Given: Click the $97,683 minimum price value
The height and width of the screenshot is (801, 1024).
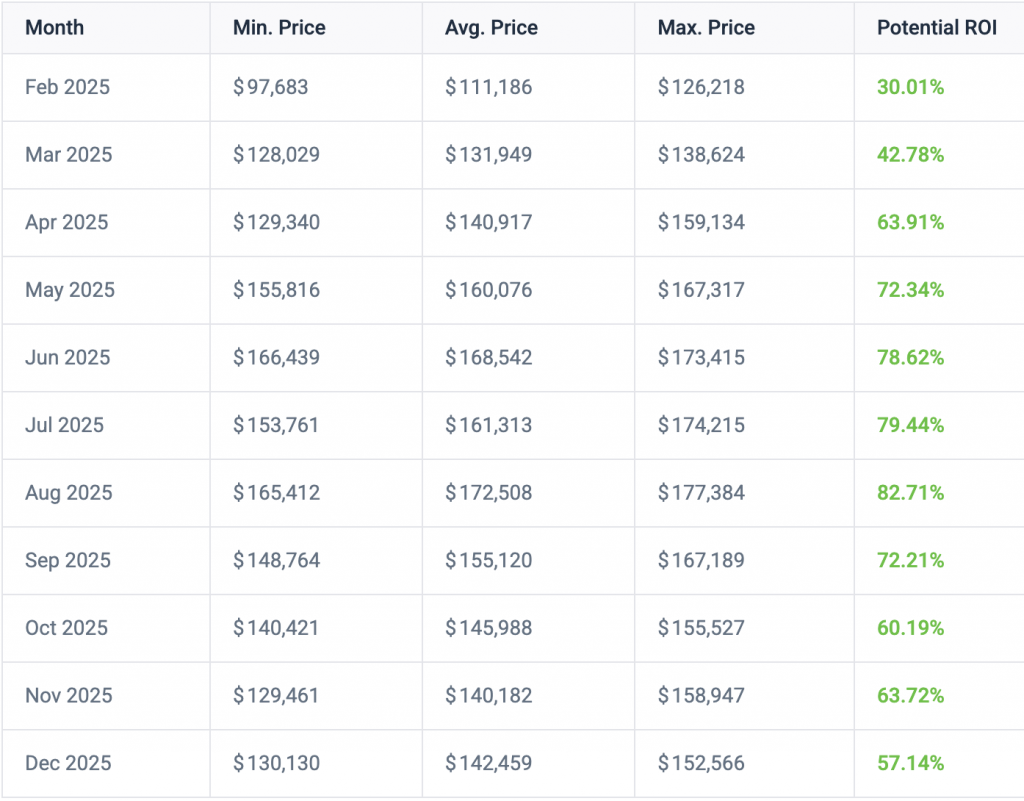Looking at the screenshot, I should click(270, 87).
